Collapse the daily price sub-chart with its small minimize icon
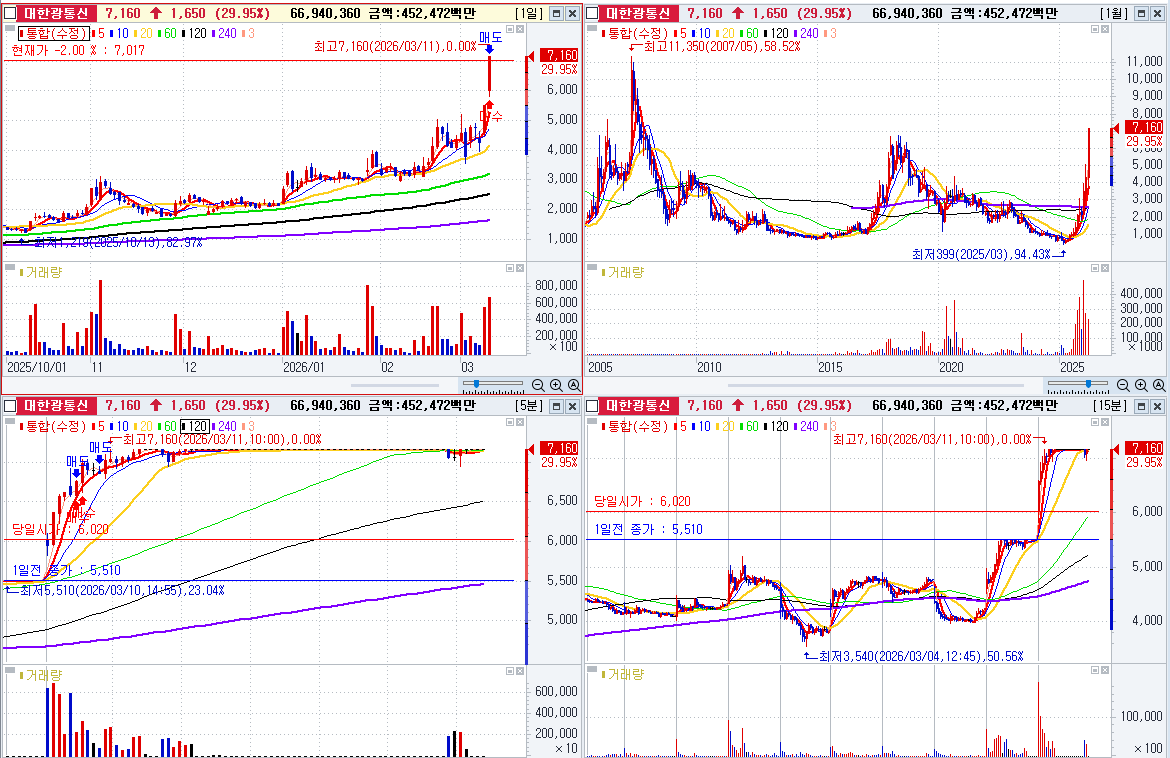The image size is (1170, 758). [510, 29]
